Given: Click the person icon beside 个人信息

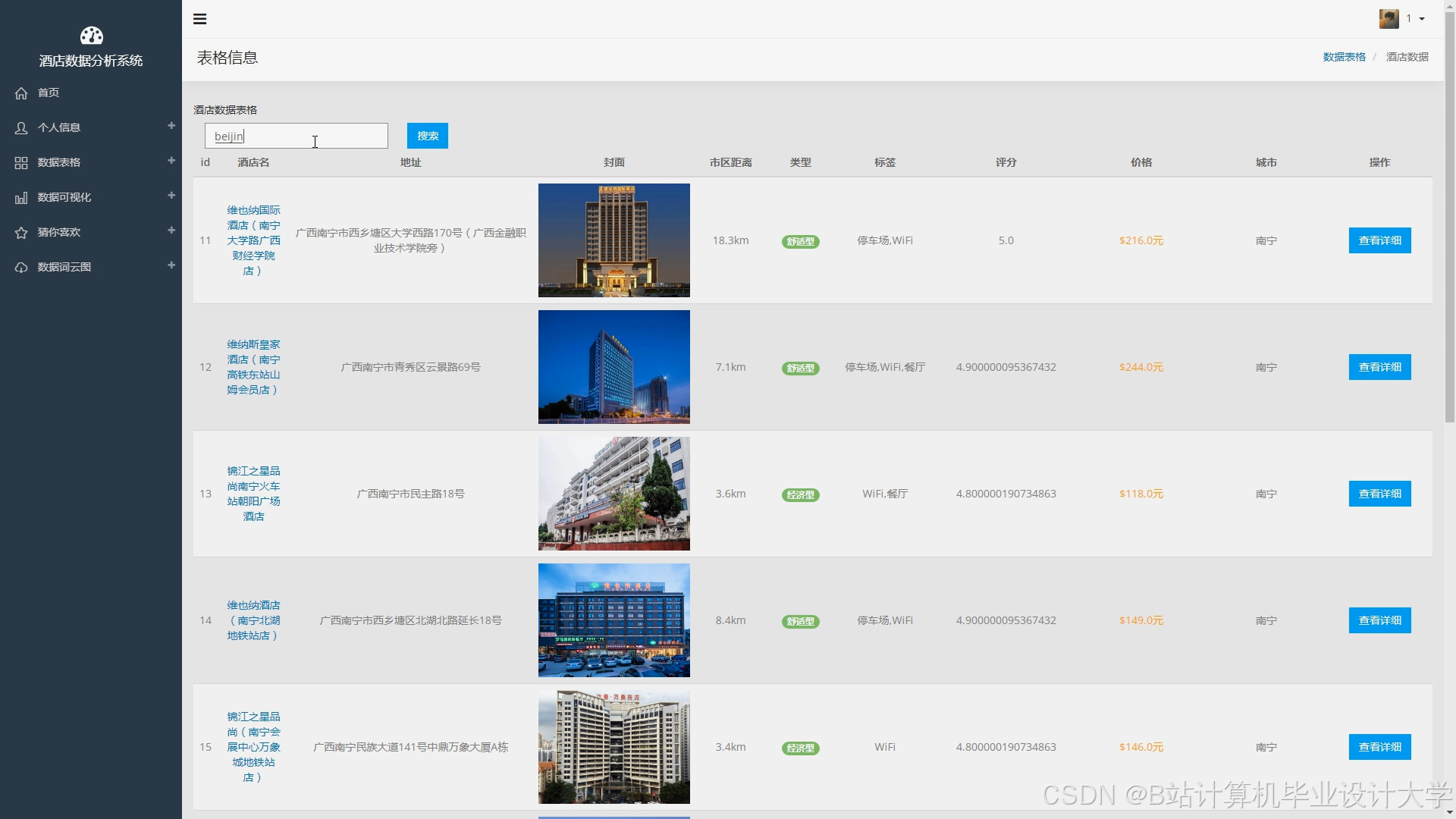Looking at the screenshot, I should (20, 127).
